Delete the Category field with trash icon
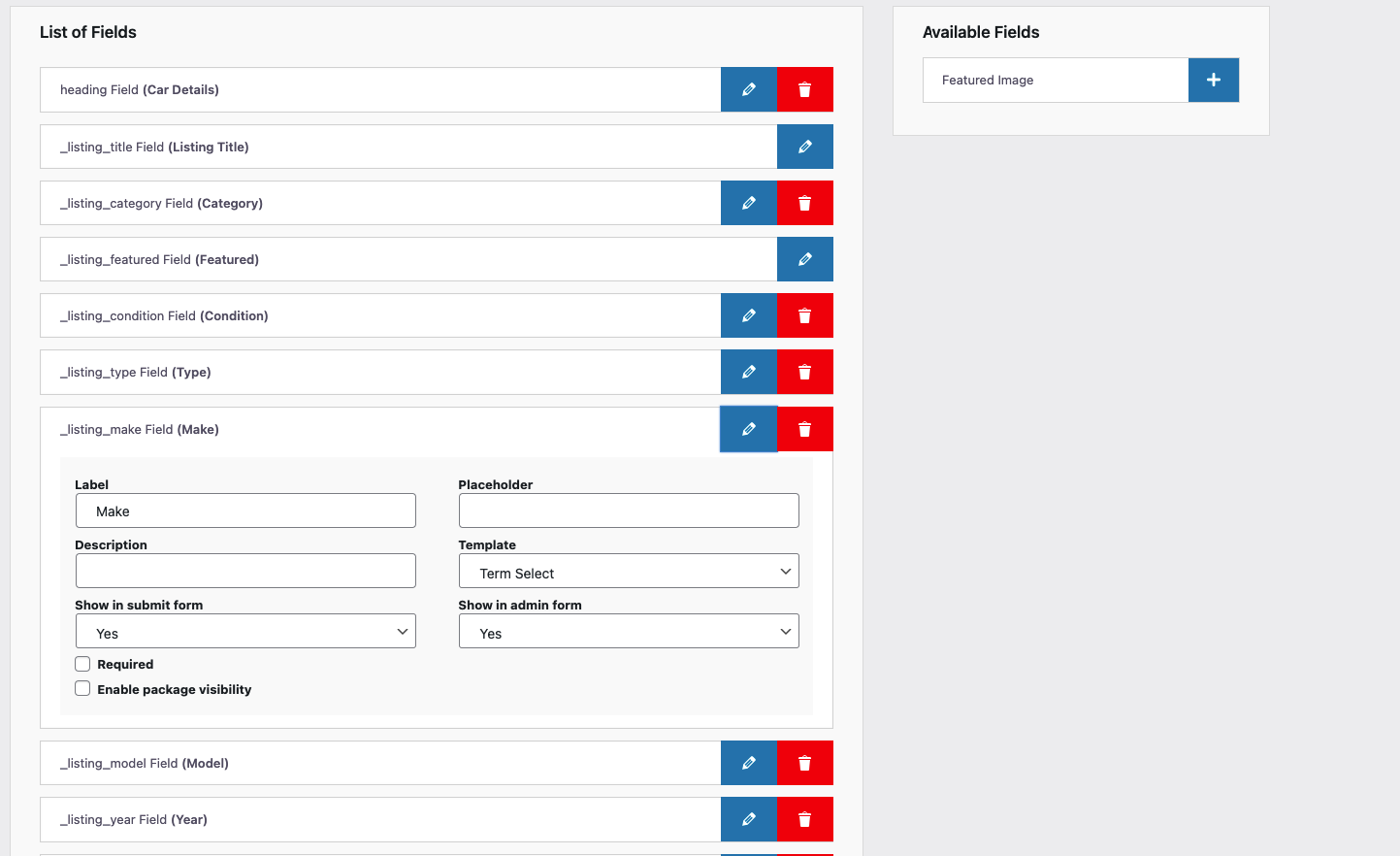 tap(804, 203)
